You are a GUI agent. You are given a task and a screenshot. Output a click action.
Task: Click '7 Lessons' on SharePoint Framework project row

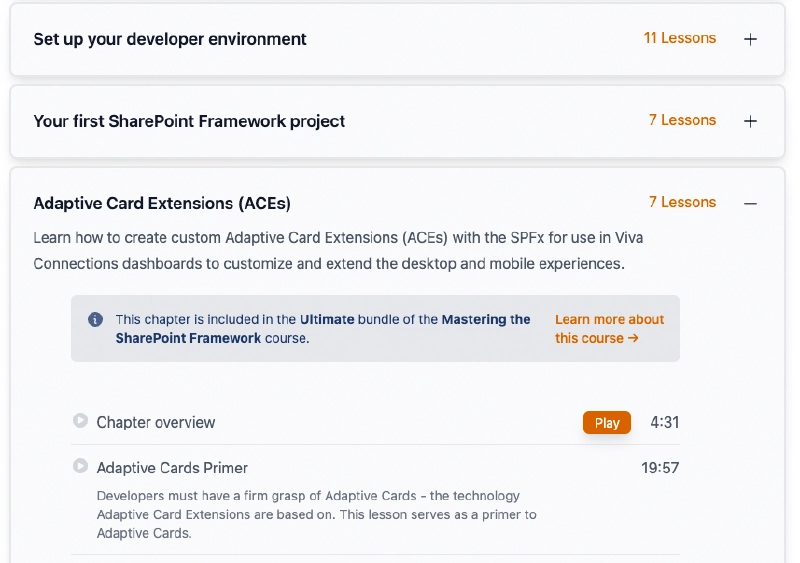coord(682,120)
